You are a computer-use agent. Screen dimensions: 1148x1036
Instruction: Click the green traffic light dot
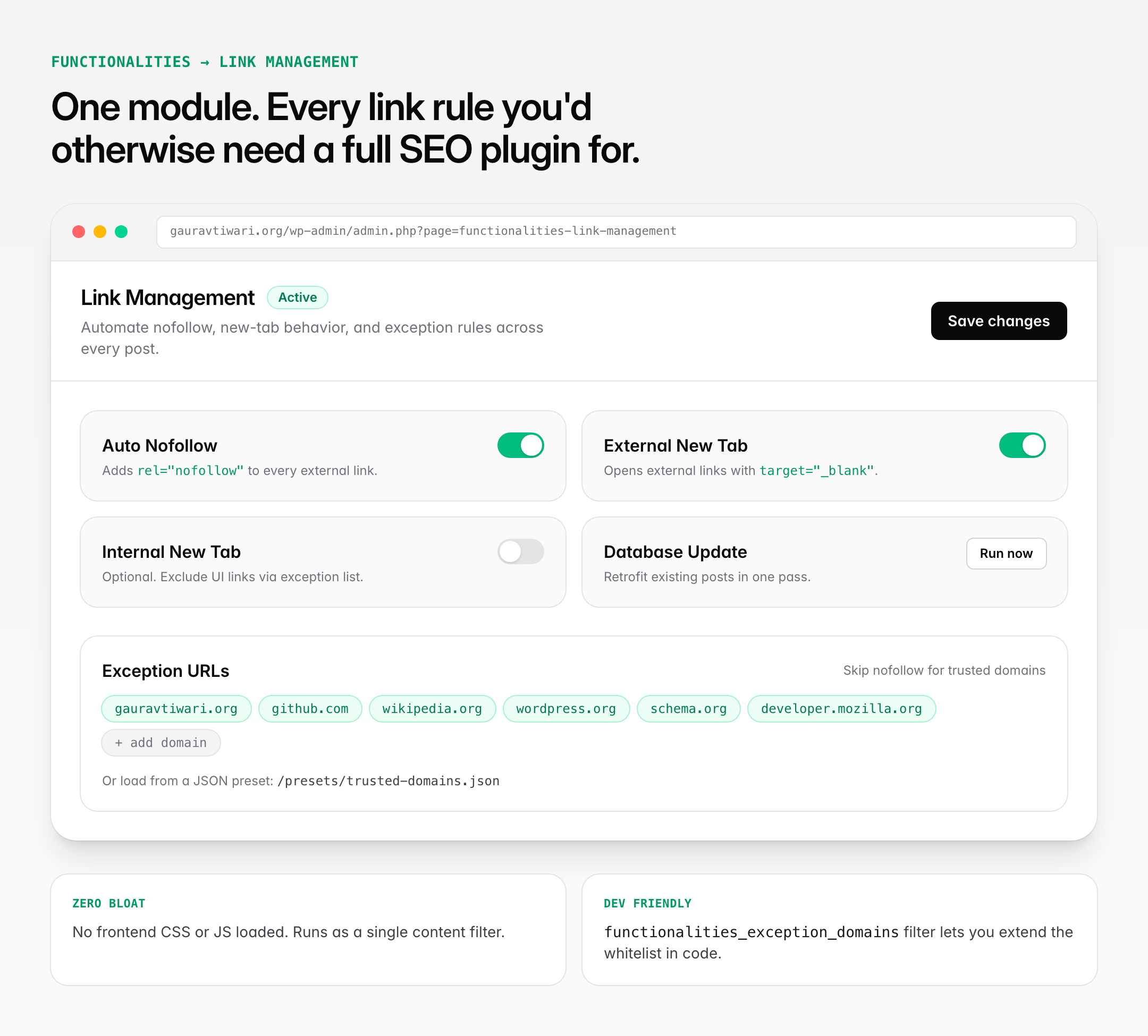(122, 232)
